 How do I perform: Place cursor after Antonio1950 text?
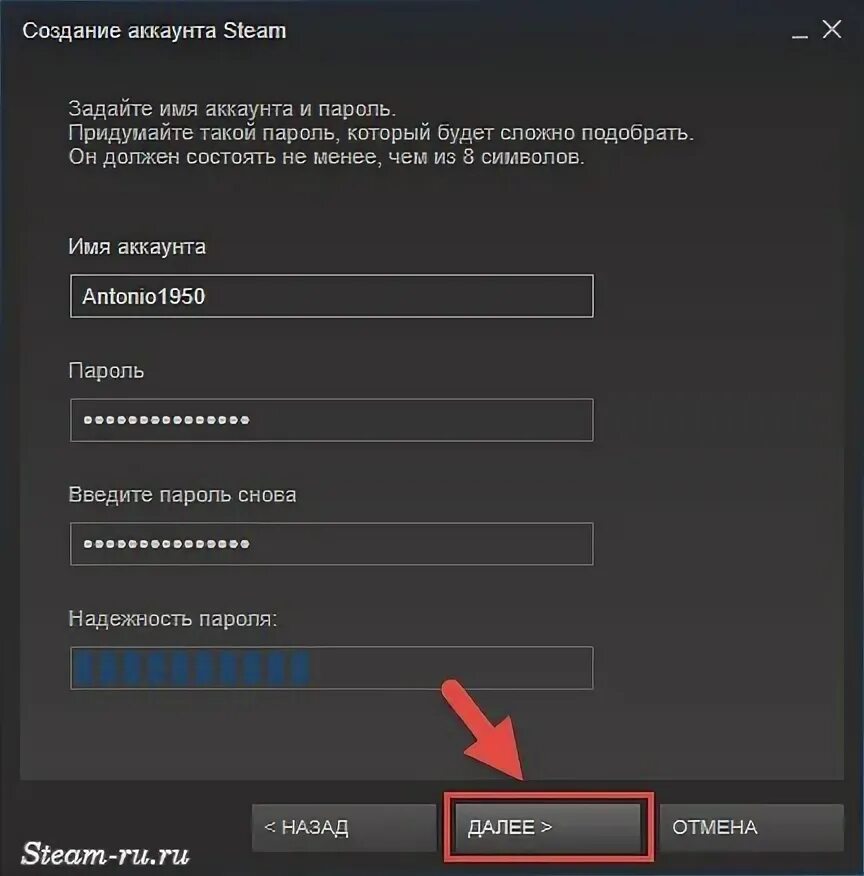coord(207,296)
